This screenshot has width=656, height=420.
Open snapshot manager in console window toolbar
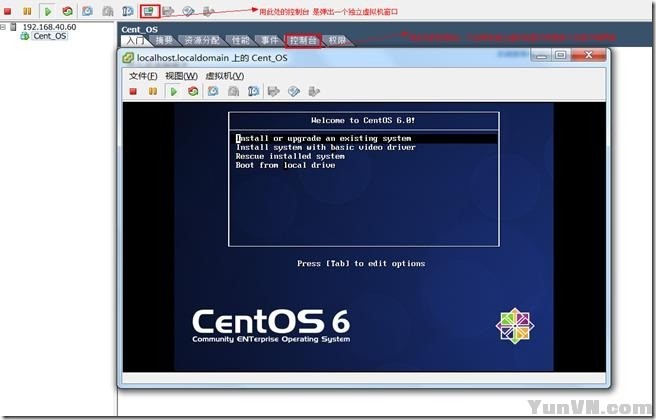click(253, 91)
